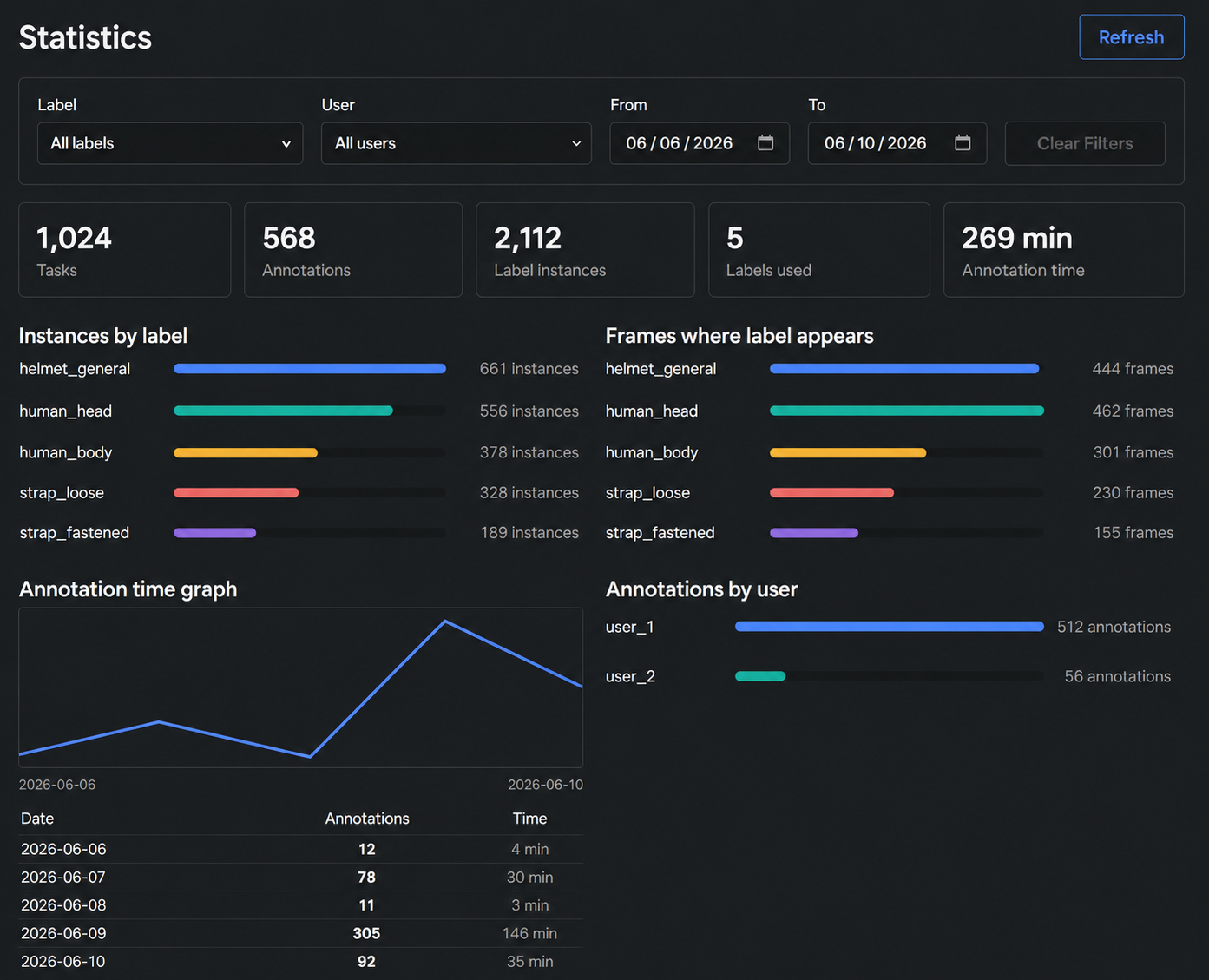Open the All users dropdown
The height and width of the screenshot is (980, 1209).
[x=457, y=143]
